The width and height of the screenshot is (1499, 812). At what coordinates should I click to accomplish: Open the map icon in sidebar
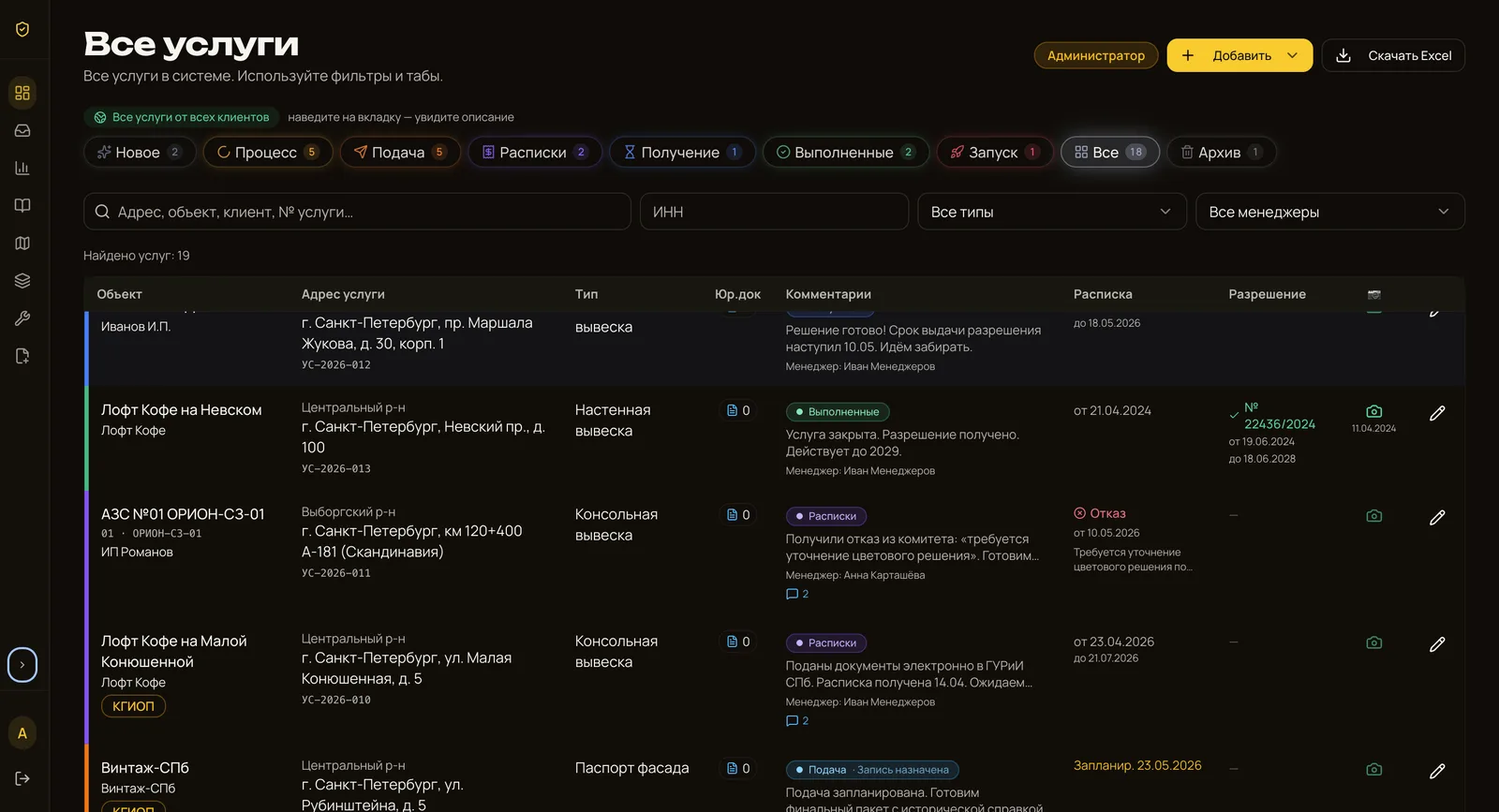point(22,243)
